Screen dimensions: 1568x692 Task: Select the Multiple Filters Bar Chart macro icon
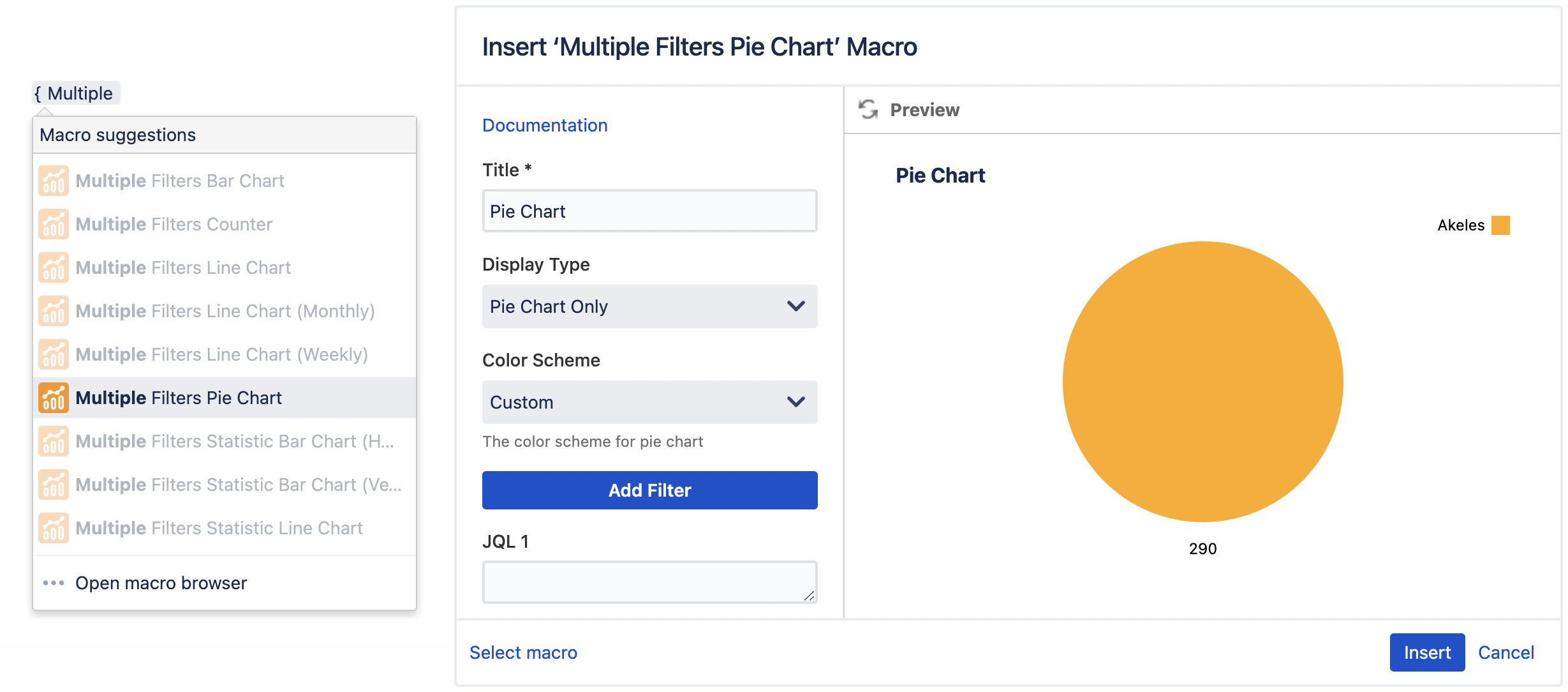53,181
